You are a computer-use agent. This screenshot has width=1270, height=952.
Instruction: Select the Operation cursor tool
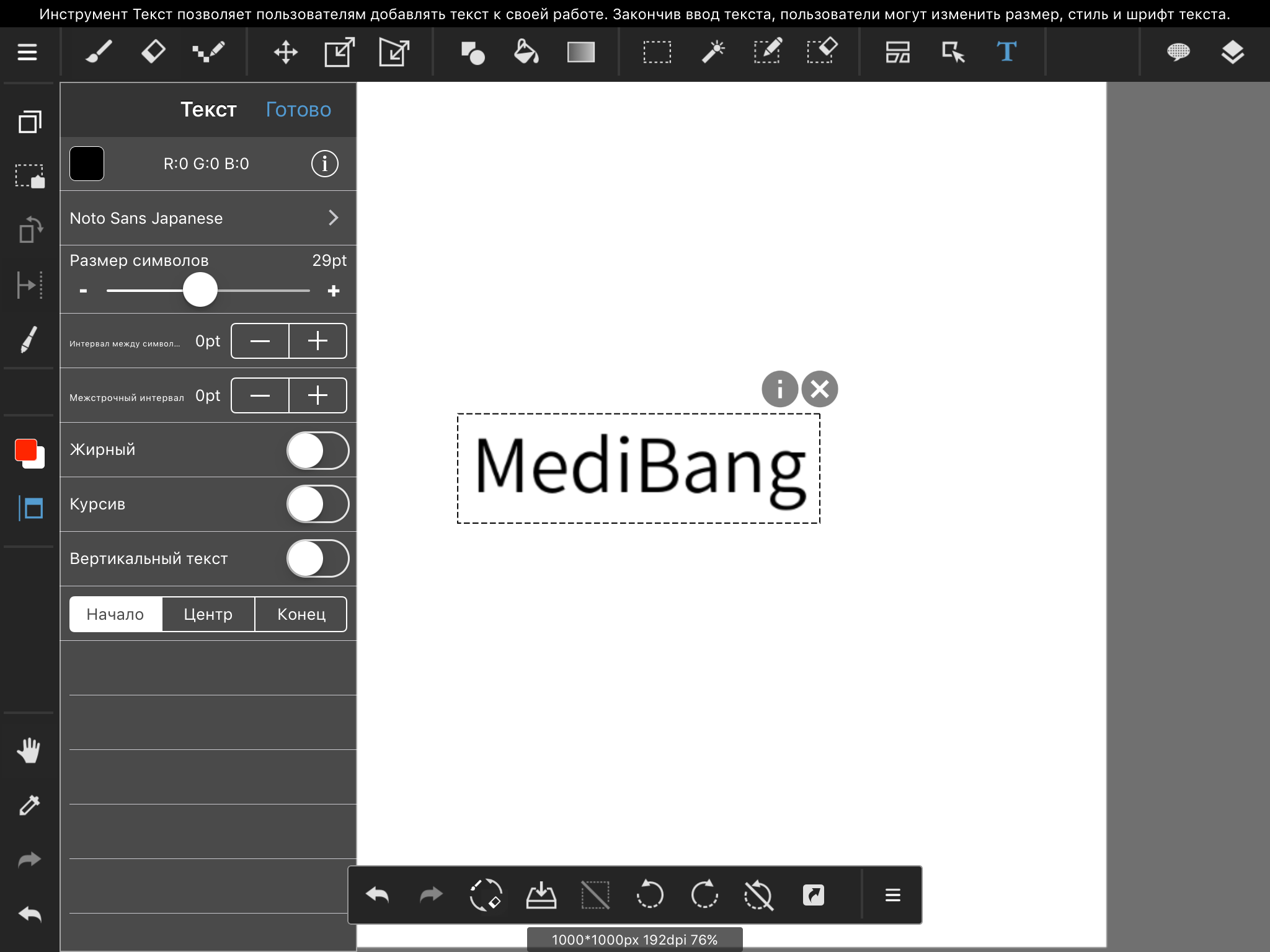953,53
